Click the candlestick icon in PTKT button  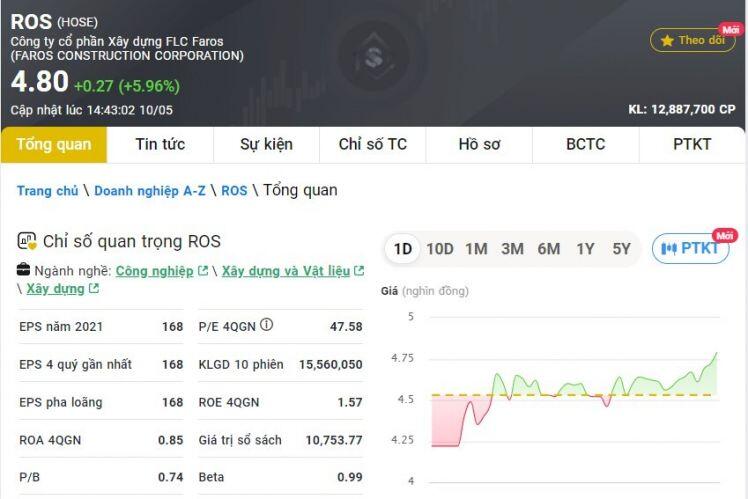click(x=669, y=249)
